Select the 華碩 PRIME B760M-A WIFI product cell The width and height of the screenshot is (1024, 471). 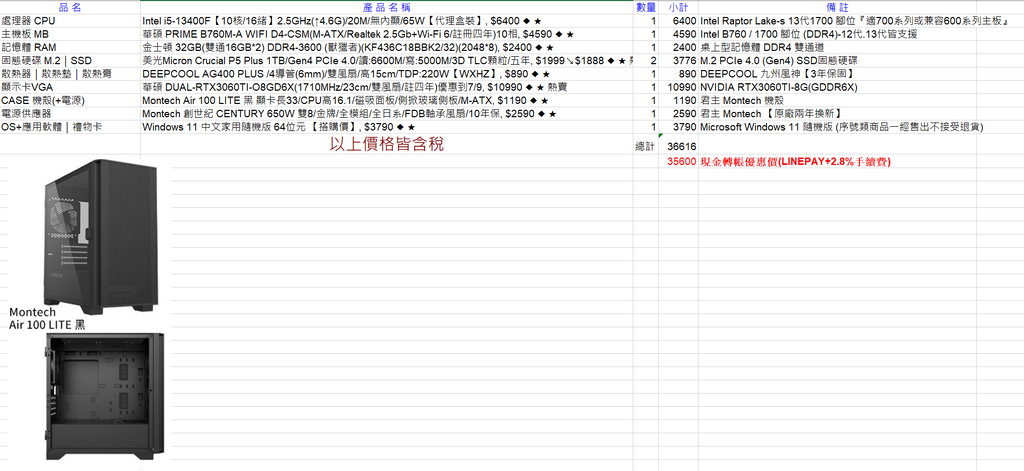(x=386, y=35)
